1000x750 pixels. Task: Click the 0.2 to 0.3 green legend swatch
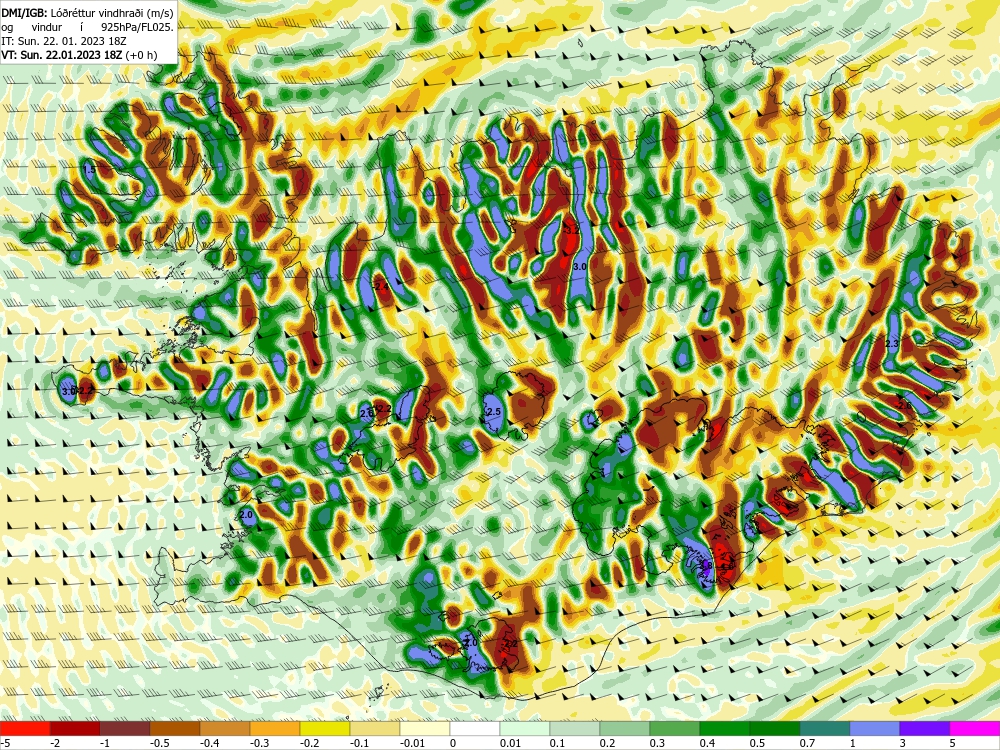(625, 728)
